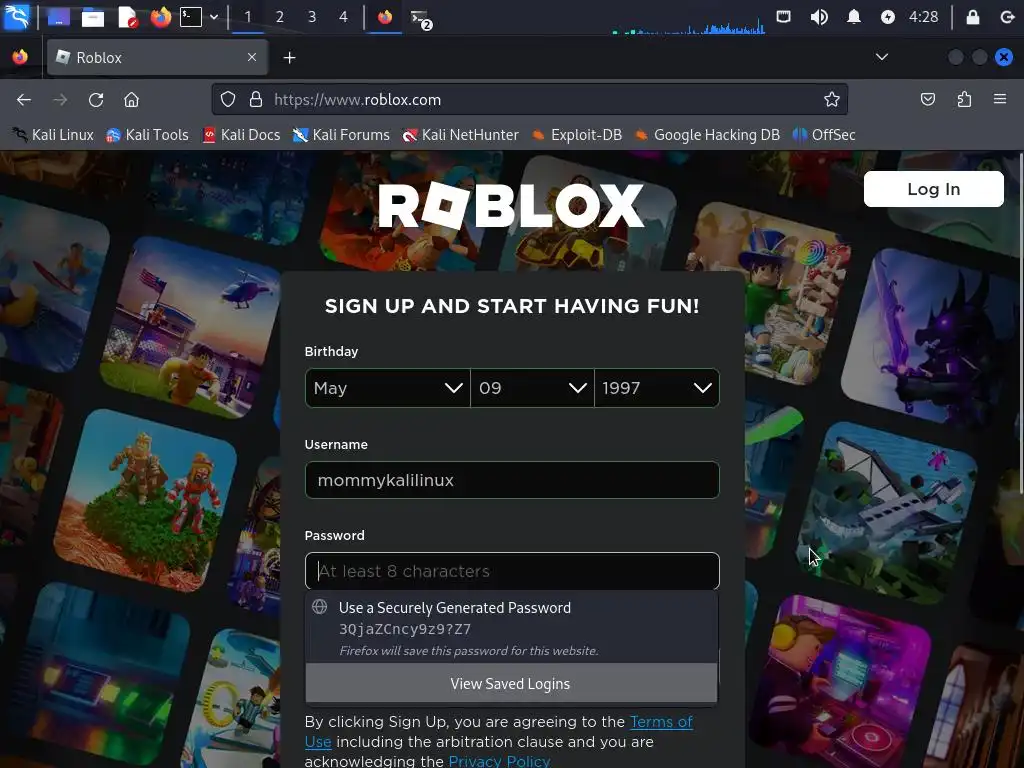This screenshot has height=768, width=1024.
Task: Open the birthday month dropdown showing May
Action: (x=387, y=388)
